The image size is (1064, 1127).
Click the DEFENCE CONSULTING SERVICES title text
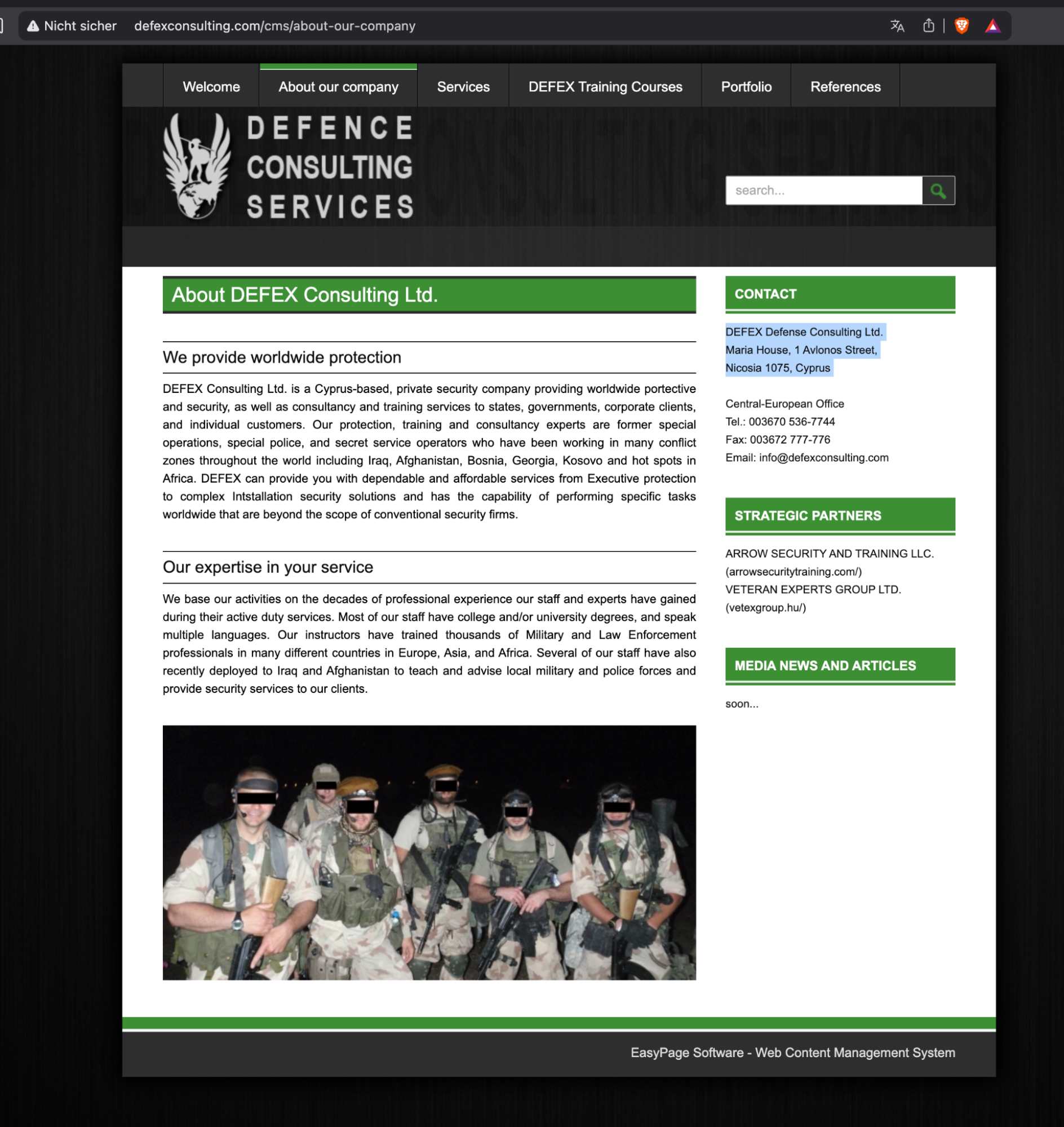(x=330, y=167)
